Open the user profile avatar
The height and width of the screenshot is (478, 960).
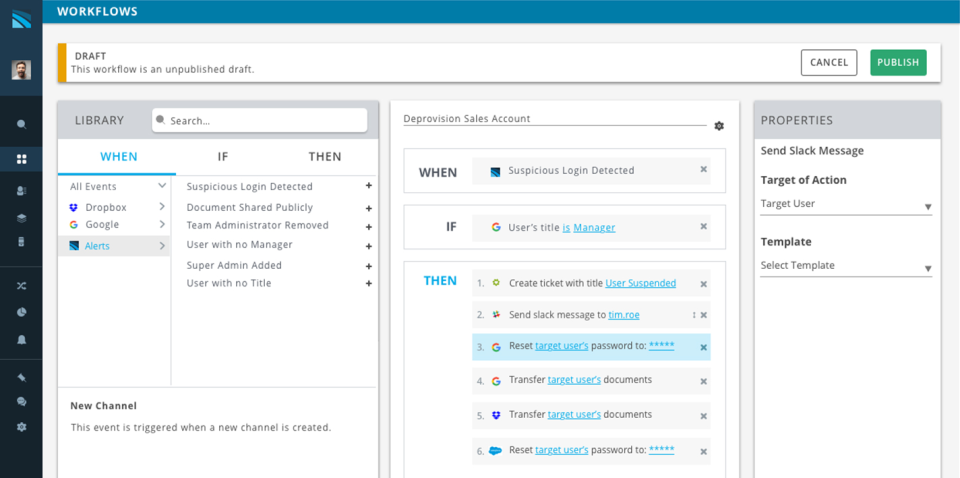[21, 70]
